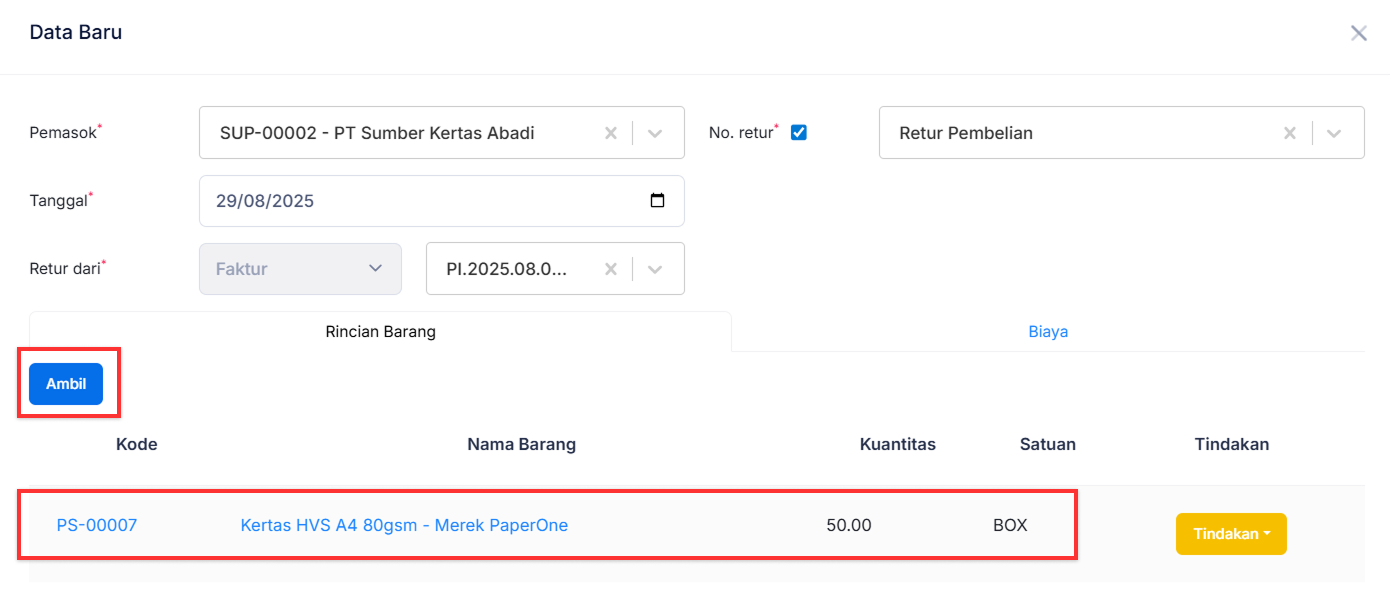Viewport: 1390px width, 589px height.
Task: Click the Kuantitas column header
Action: coord(896,444)
